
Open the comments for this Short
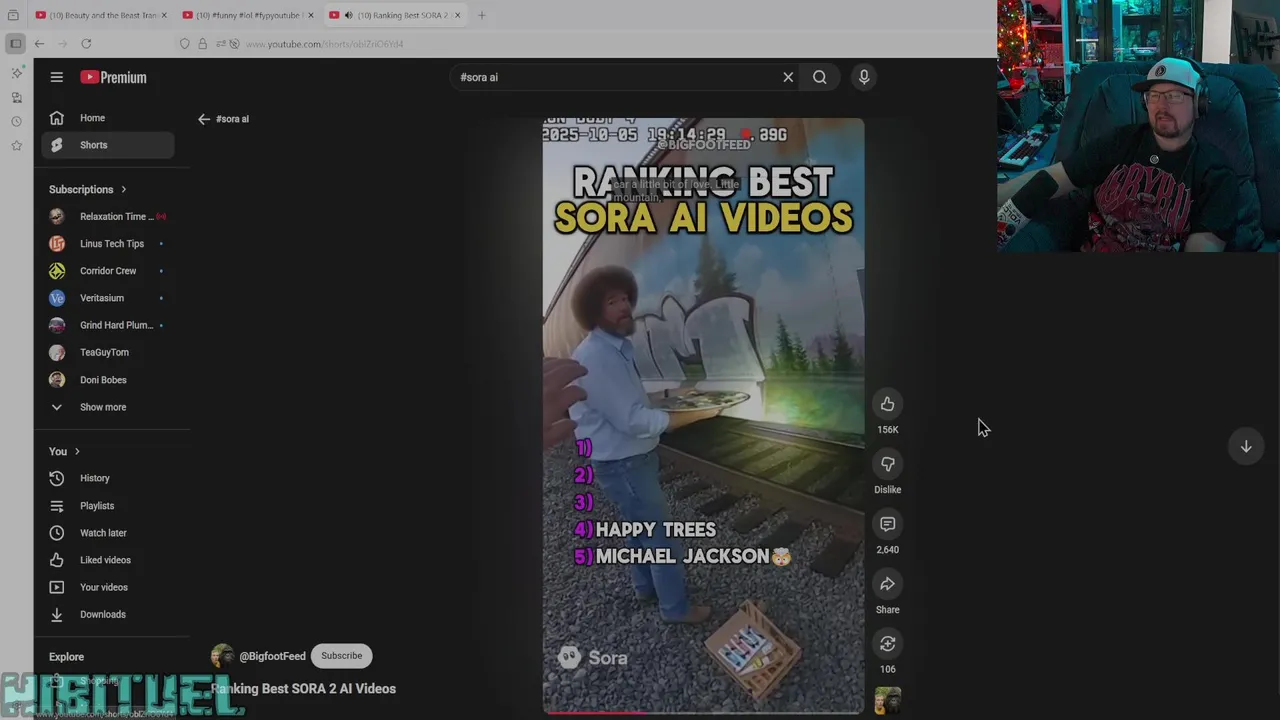(x=887, y=524)
